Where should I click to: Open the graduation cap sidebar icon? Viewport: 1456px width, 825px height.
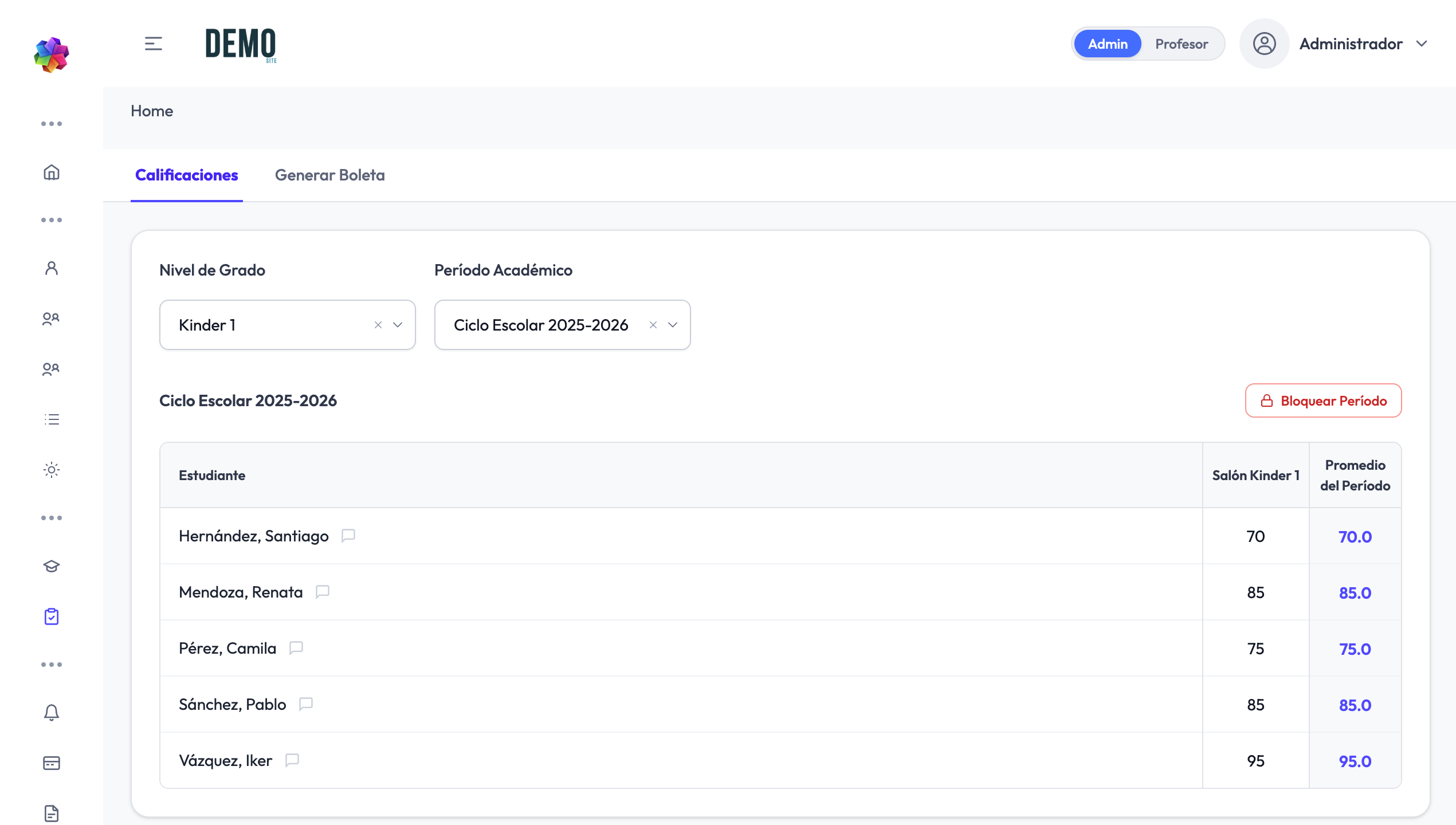(52, 566)
